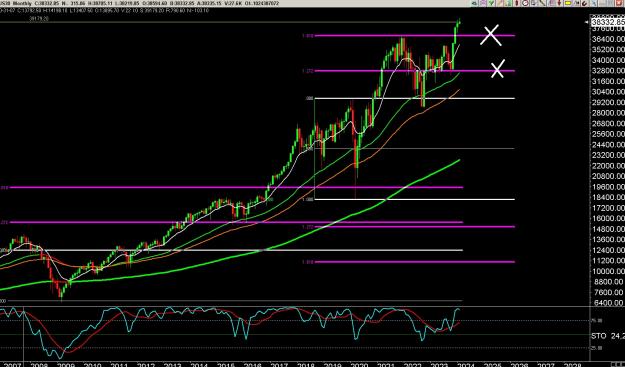Click the 18400.00 price axis label
This screenshot has height=367, width=625.
pos(609,197)
